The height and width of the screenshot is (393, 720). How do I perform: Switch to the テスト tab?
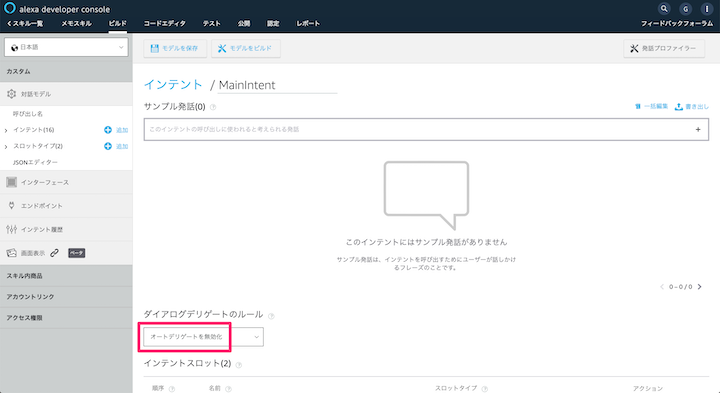coord(212,23)
